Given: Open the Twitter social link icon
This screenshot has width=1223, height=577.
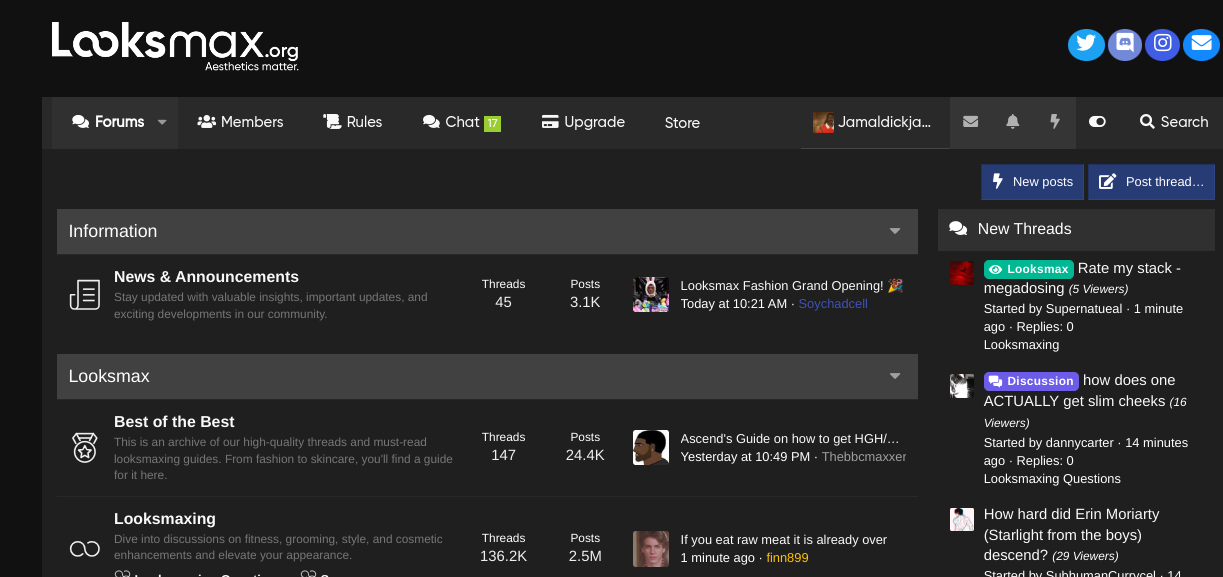Looking at the screenshot, I should (1086, 44).
